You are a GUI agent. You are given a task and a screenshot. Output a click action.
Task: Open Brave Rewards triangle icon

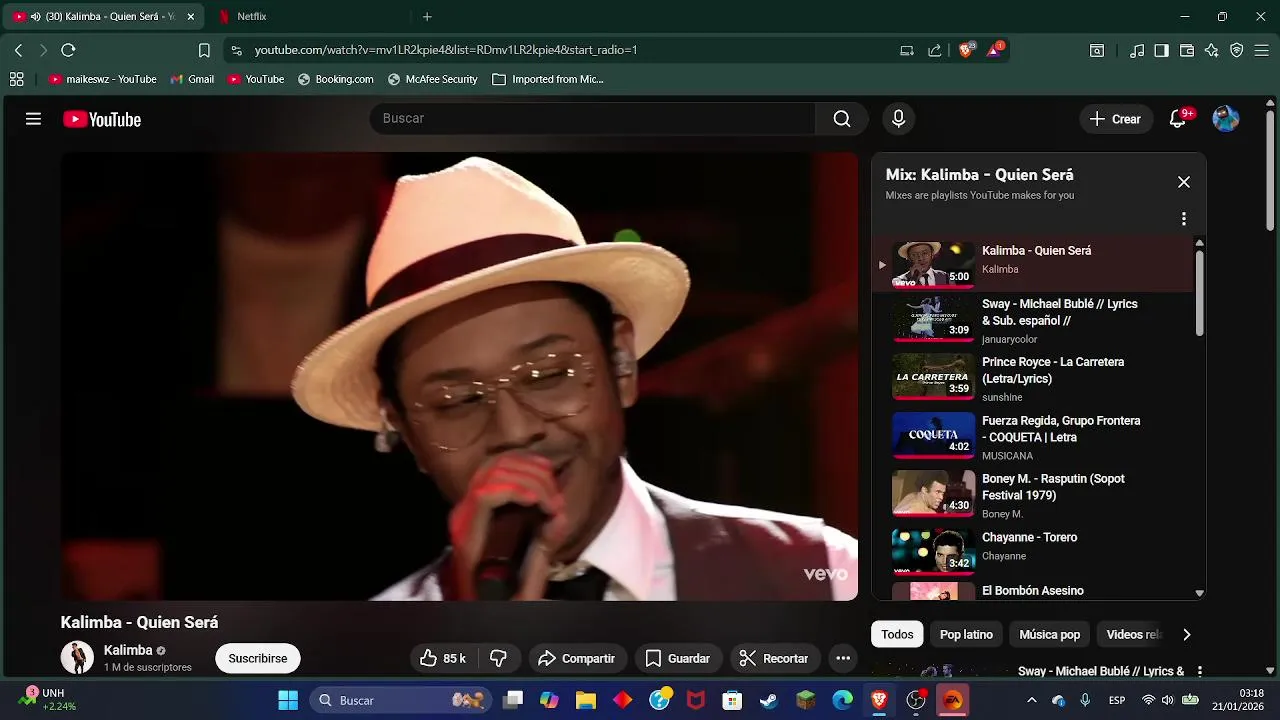coord(995,50)
